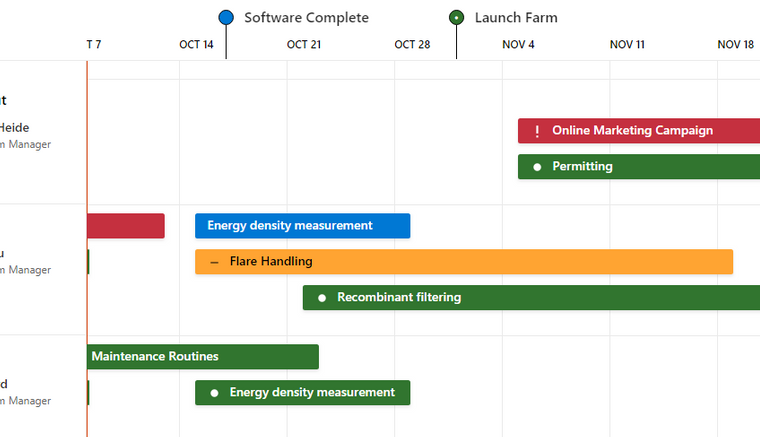Click the Heide resource name
Viewport: 760px width, 437px height.
[x=14, y=128]
